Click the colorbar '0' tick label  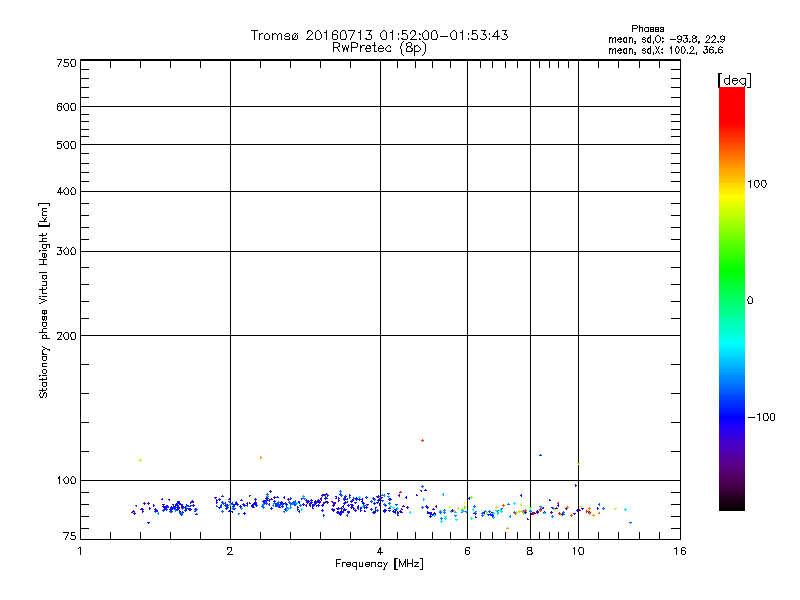click(750, 301)
